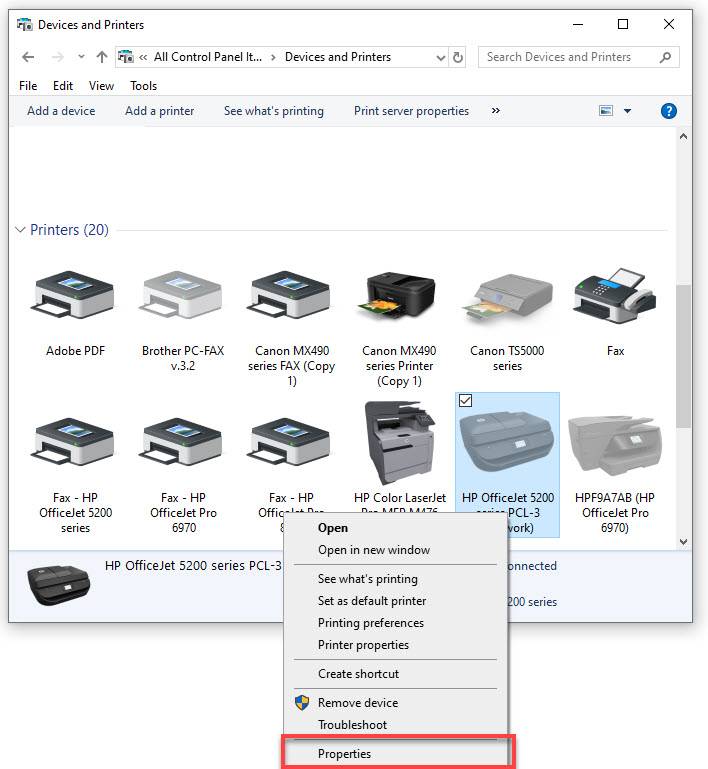The height and width of the screenshot is (769, 708).
Task: Open the Tools menu
Action: pyautogui.click(x=143, y=86)
